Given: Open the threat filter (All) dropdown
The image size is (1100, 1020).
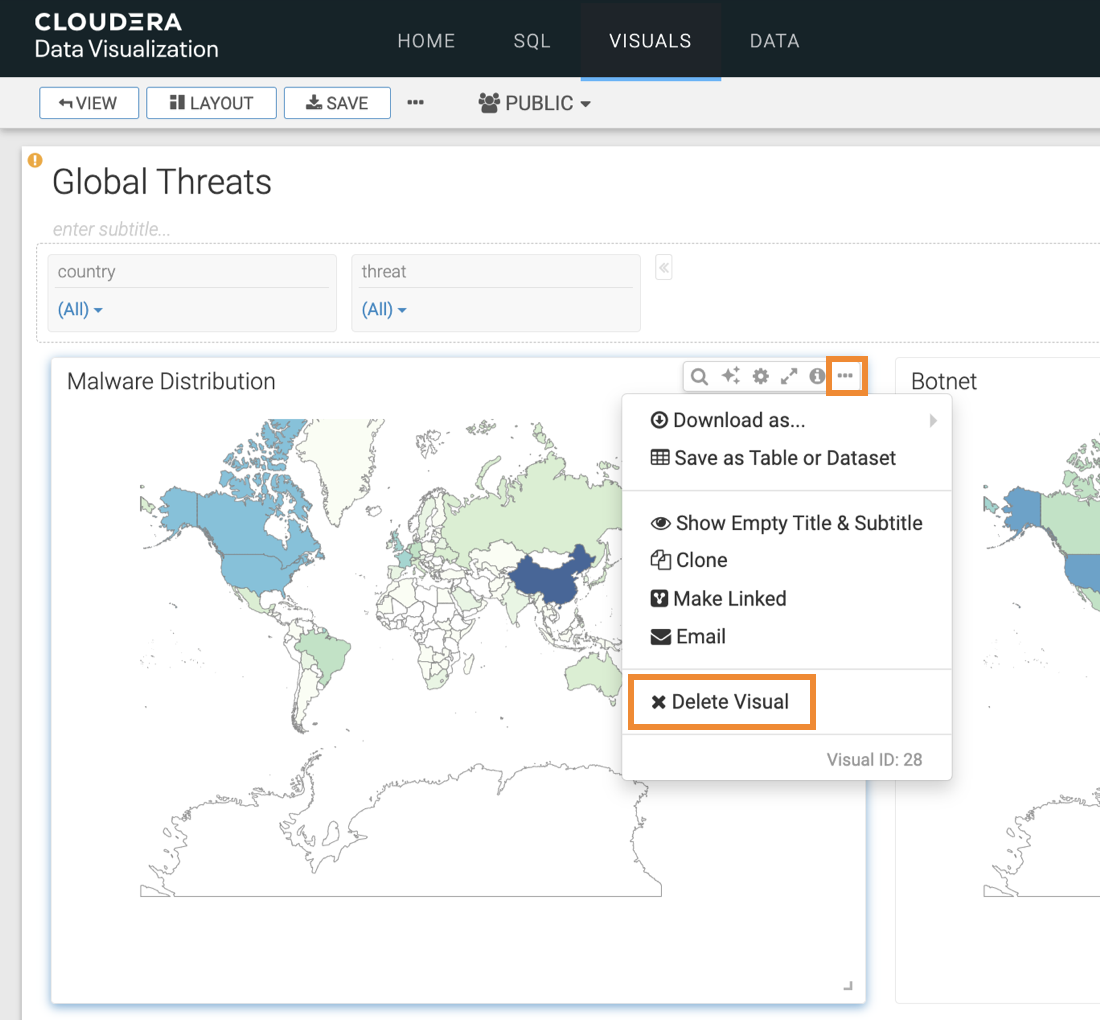Looking at the screenshot, I should 384,310.
